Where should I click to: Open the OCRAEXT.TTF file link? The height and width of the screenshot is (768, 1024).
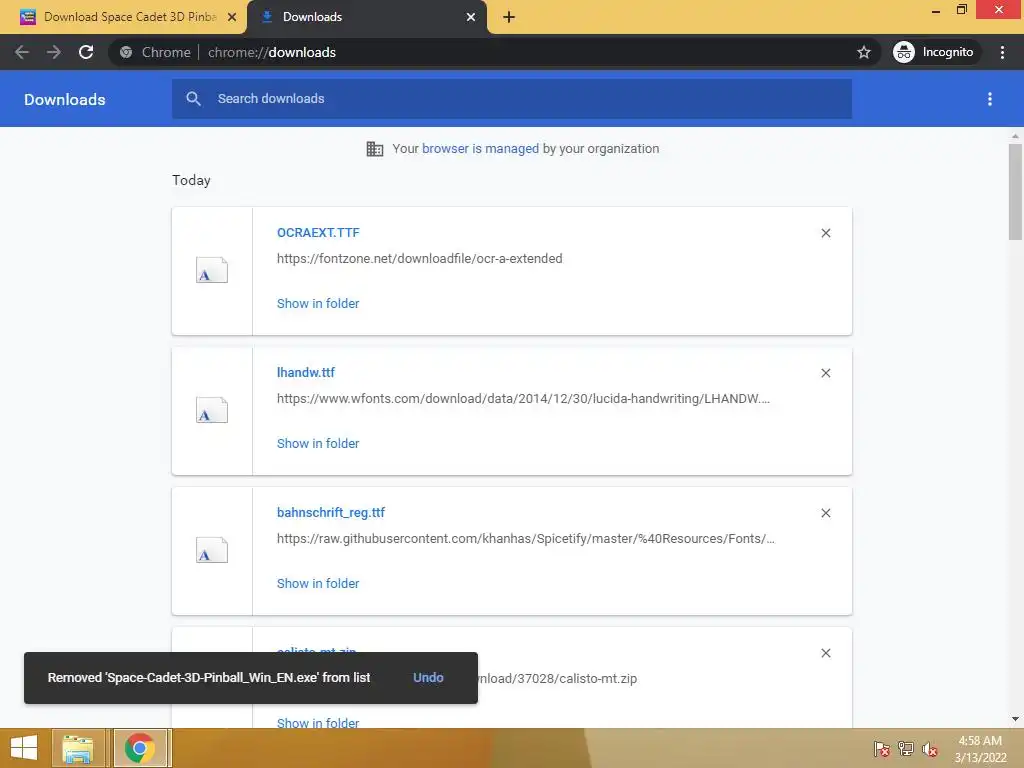click(318, 232)
